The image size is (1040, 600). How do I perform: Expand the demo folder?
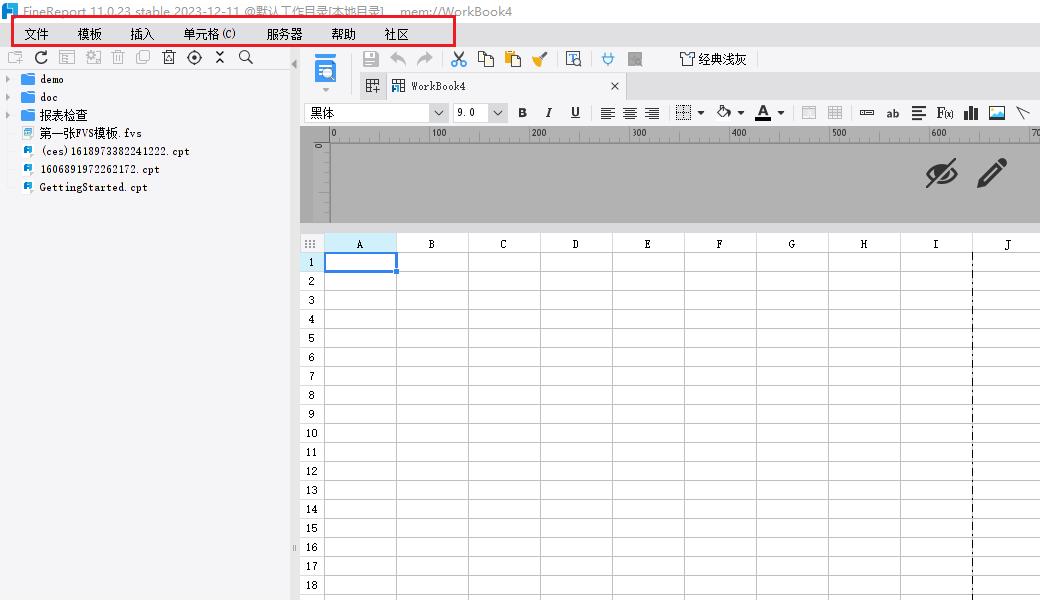pos(8,80)
